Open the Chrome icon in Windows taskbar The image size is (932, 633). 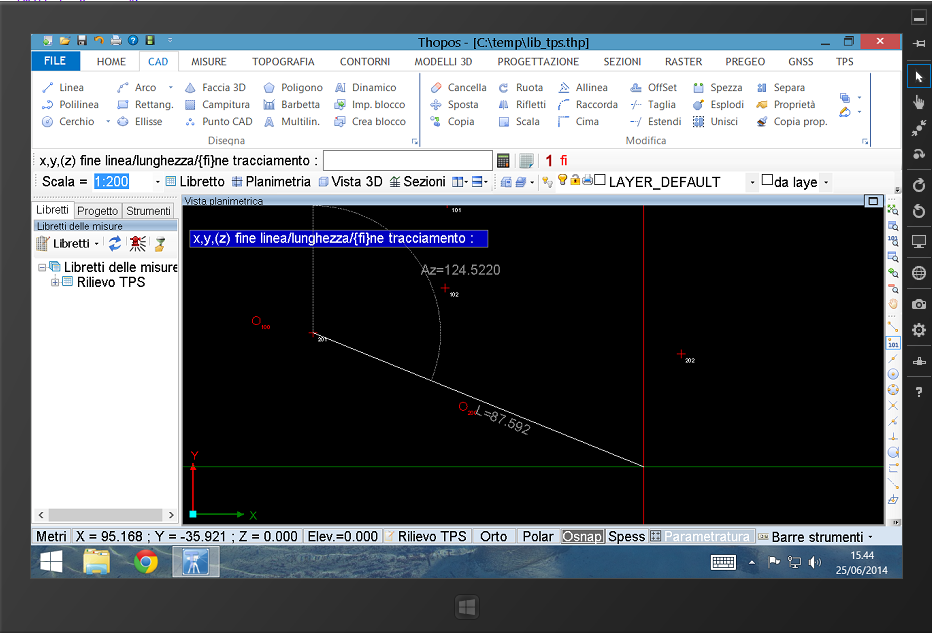(x=146, y=562)
